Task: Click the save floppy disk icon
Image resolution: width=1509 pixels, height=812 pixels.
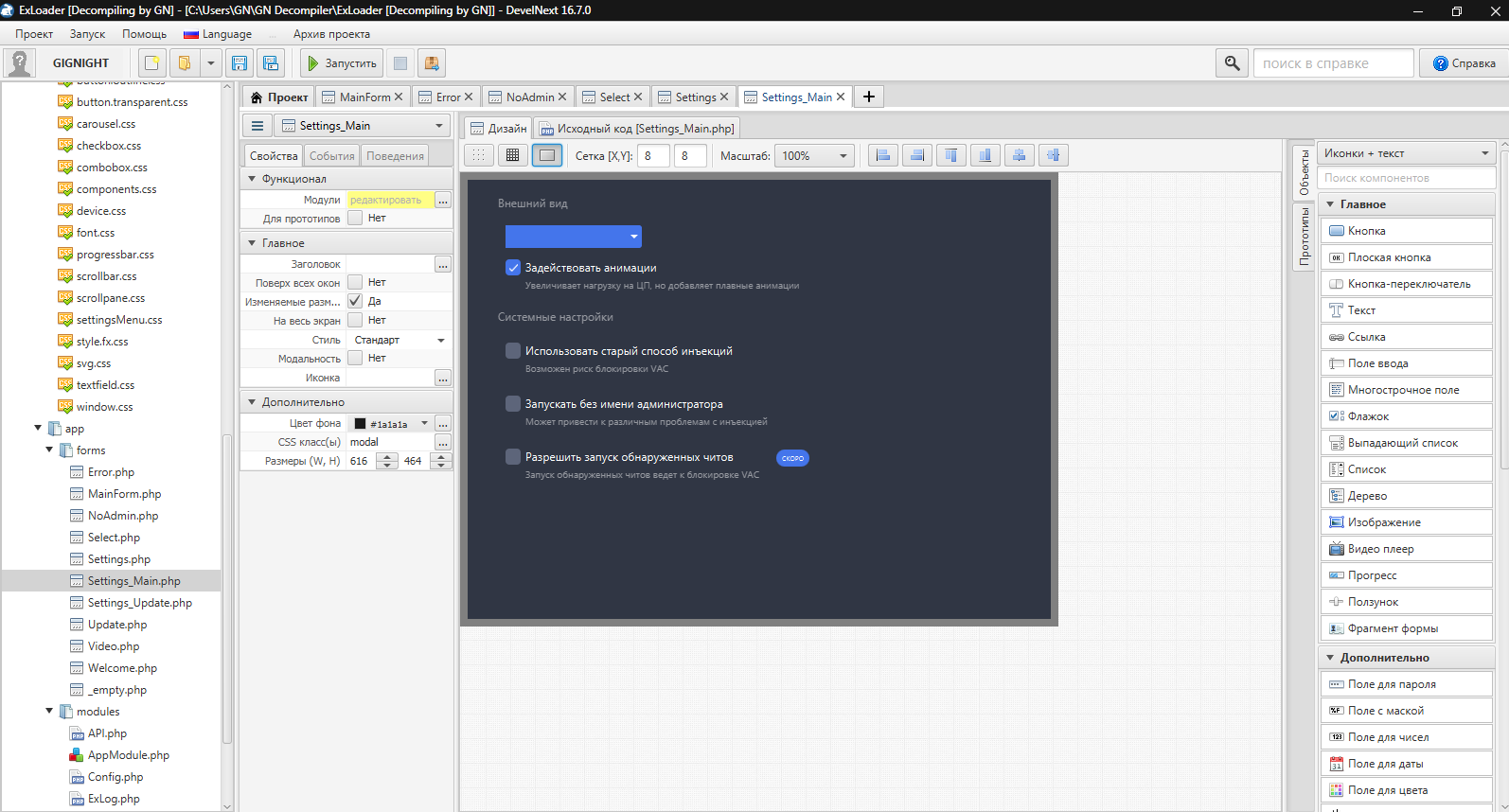Action: tap(240, 63)
